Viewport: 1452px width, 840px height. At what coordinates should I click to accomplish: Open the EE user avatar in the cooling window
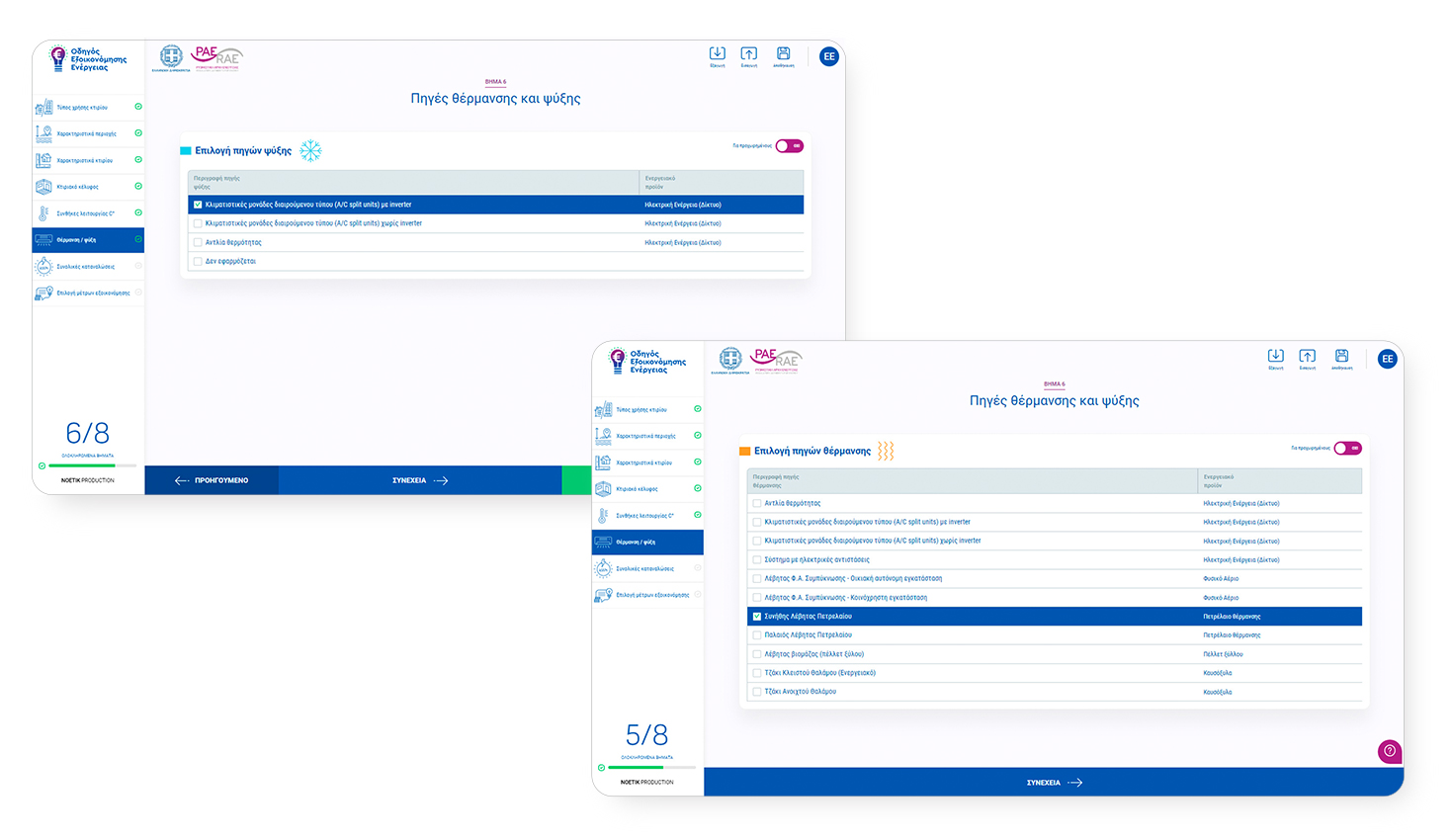tap(828, 56)
